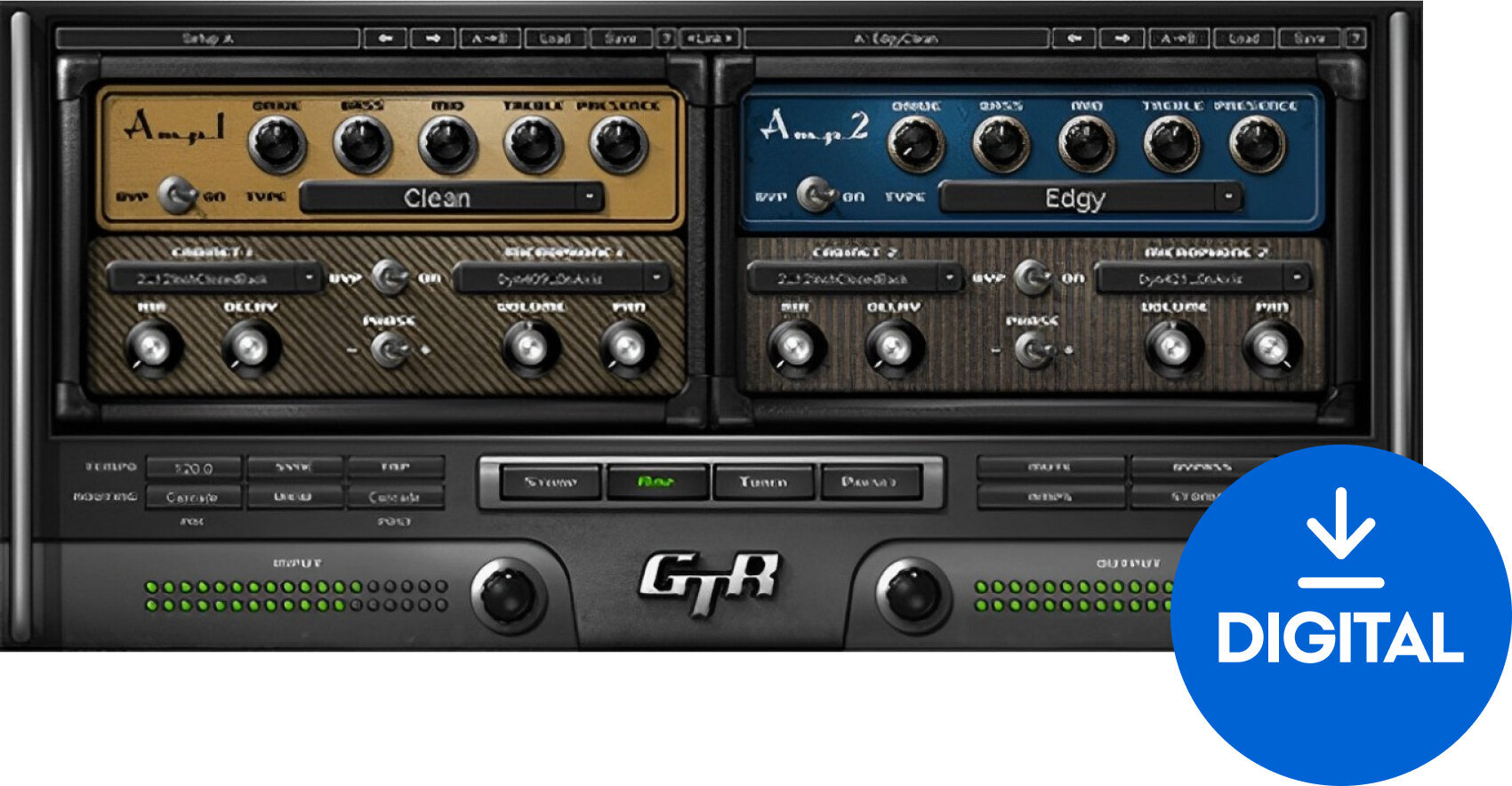Toggle the Link button between the toolbars
Screen dimensions: 1512x786
point(710,38)
